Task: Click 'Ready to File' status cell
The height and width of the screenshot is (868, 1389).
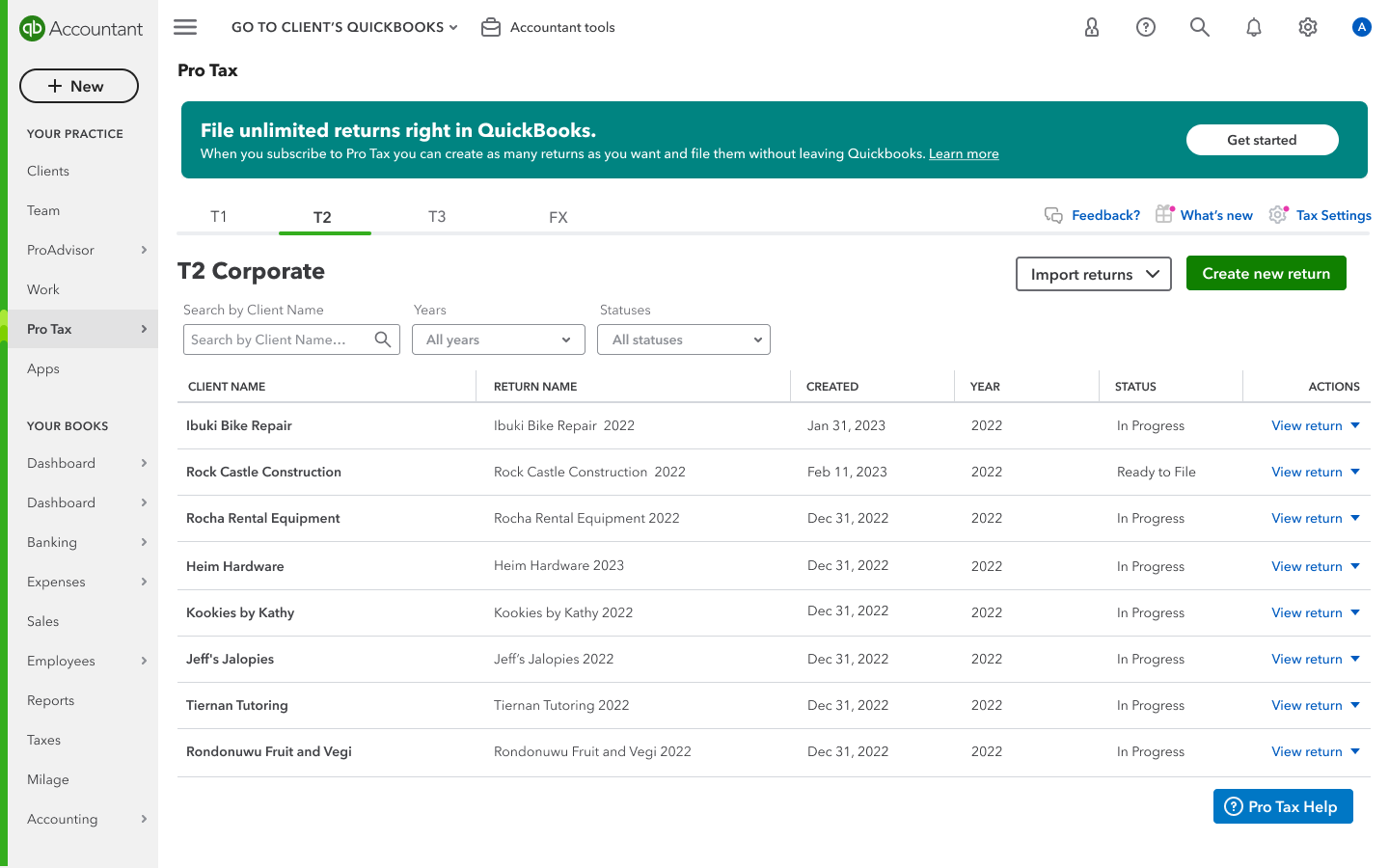Action: 1157,472
